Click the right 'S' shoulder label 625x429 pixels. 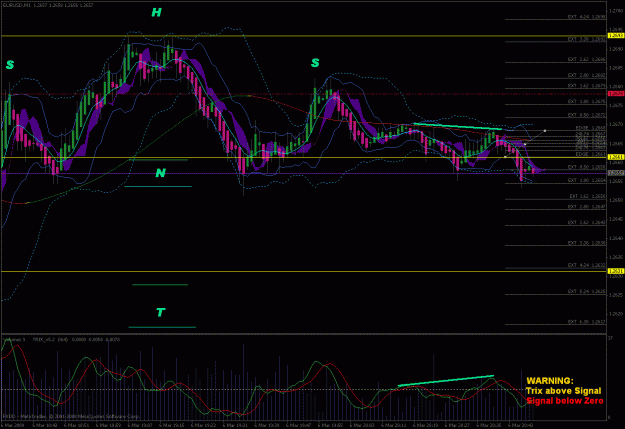click(x=315, y=63)
